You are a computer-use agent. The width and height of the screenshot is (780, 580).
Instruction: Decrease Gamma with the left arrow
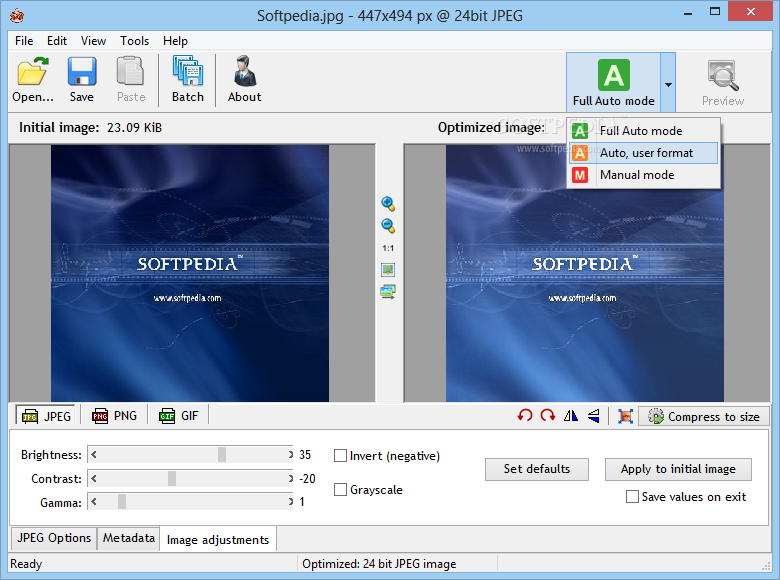click(x=94, y=501)
